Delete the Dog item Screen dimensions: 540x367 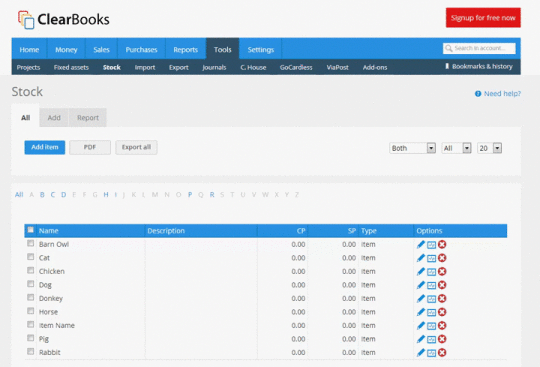442,285
